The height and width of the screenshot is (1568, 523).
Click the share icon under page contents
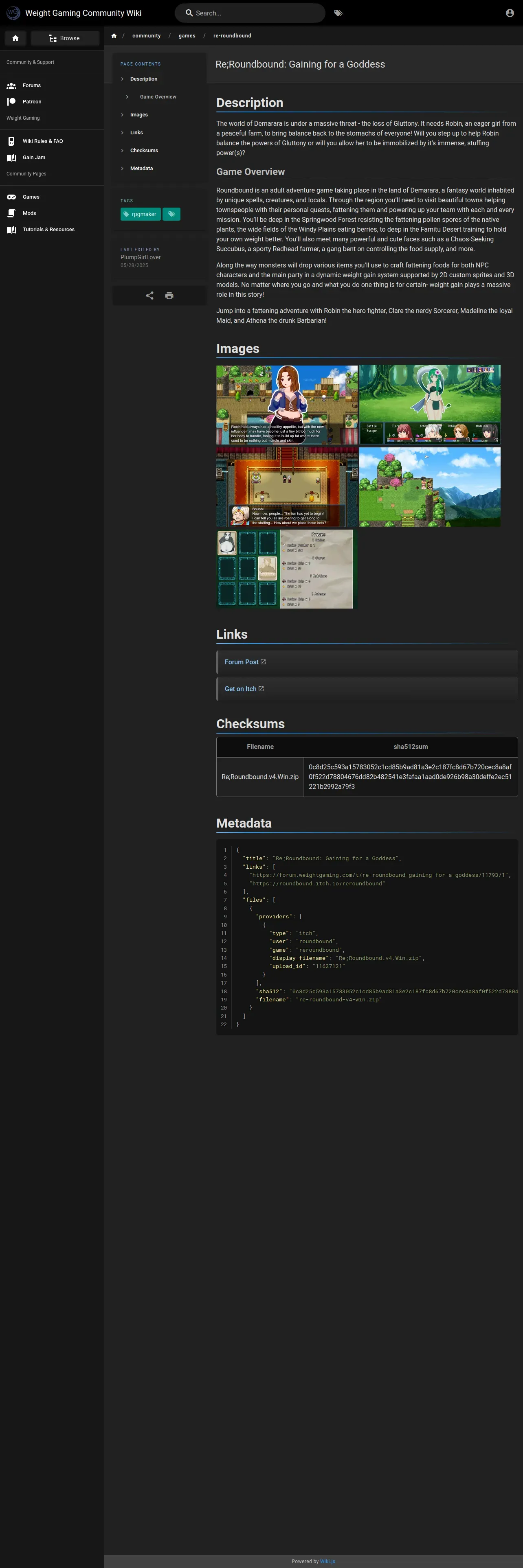pos(150,296)
